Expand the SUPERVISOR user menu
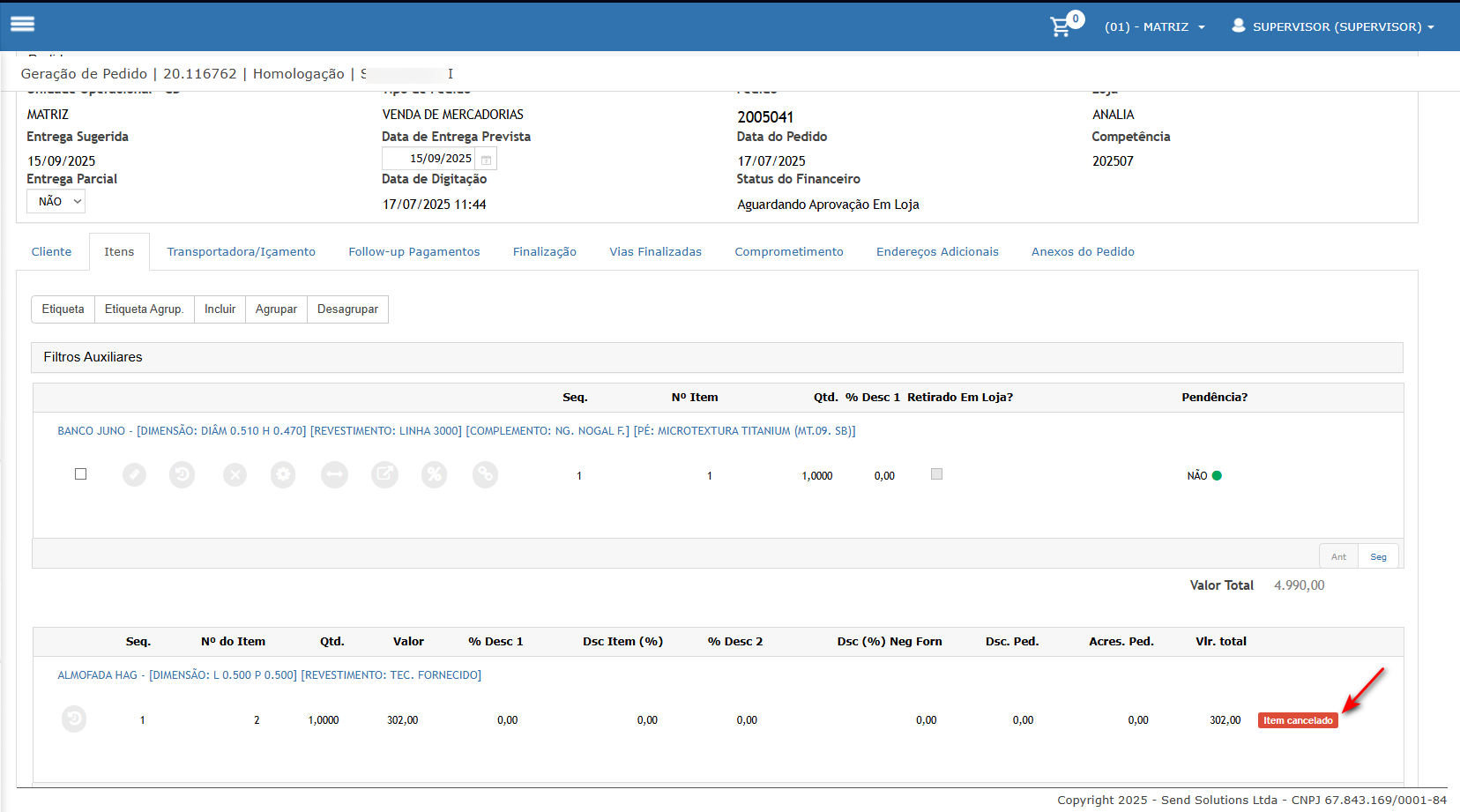Image resolution: width=1460 pixels, height=812 pixels. point(1343,26)
